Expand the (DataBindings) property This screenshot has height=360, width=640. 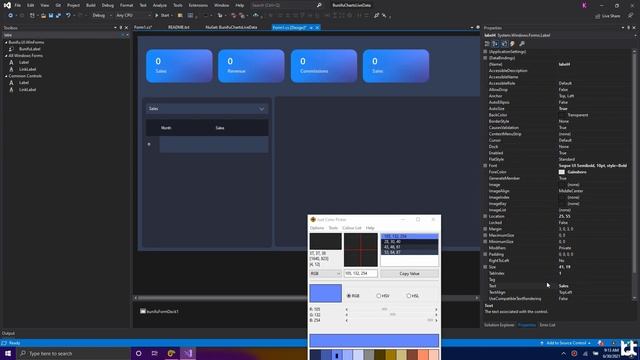[x=485, y=58]
